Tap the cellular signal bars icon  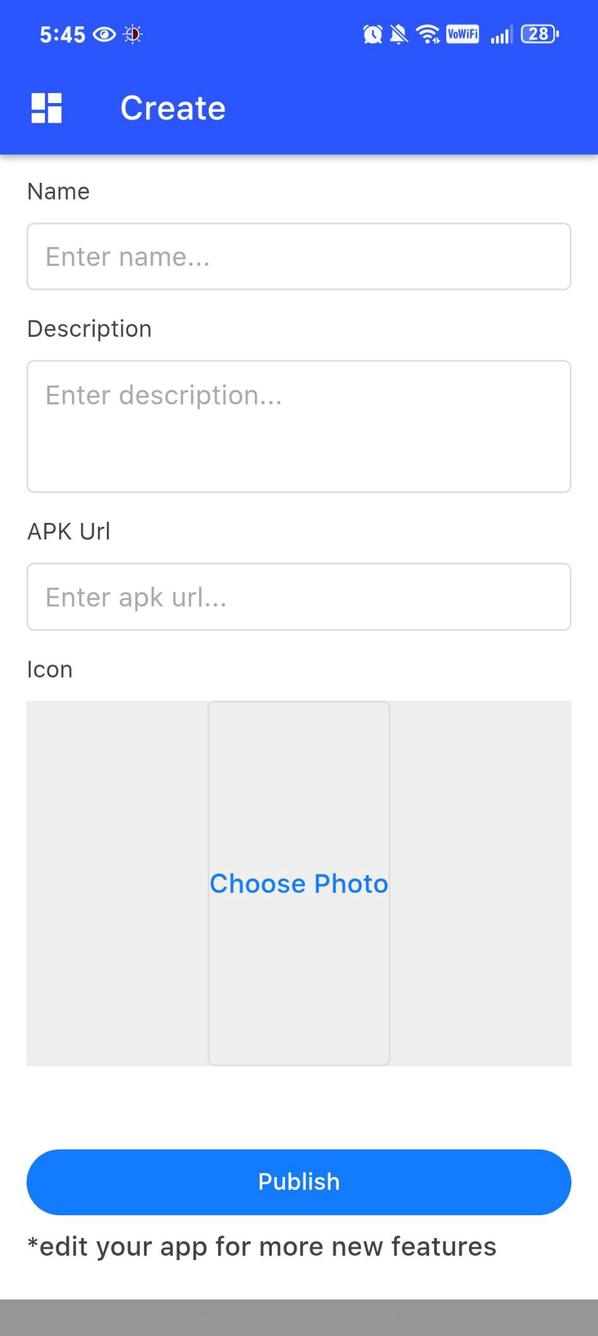(x=501, y=35)
